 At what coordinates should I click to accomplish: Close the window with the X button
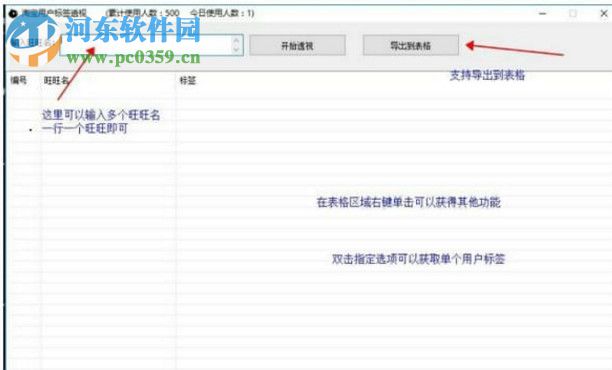(604, 14)
